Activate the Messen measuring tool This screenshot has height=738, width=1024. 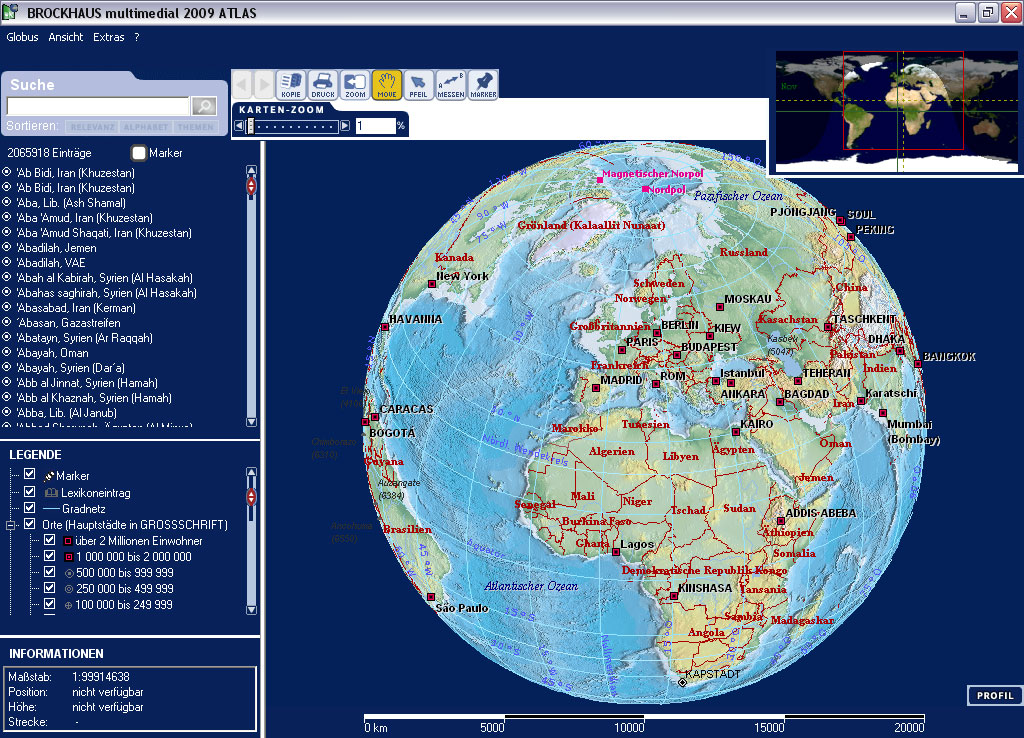coord(451,85)
